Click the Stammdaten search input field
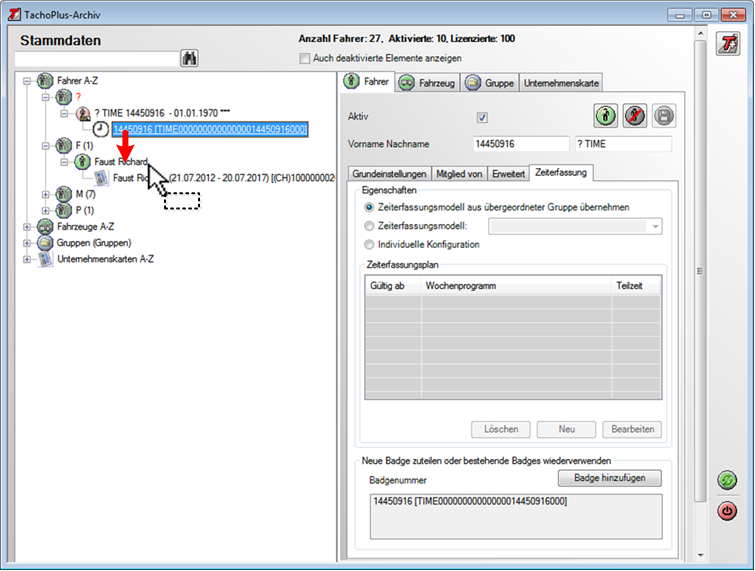The width and height of the screenshot is (755, 571). click(97, 58)
